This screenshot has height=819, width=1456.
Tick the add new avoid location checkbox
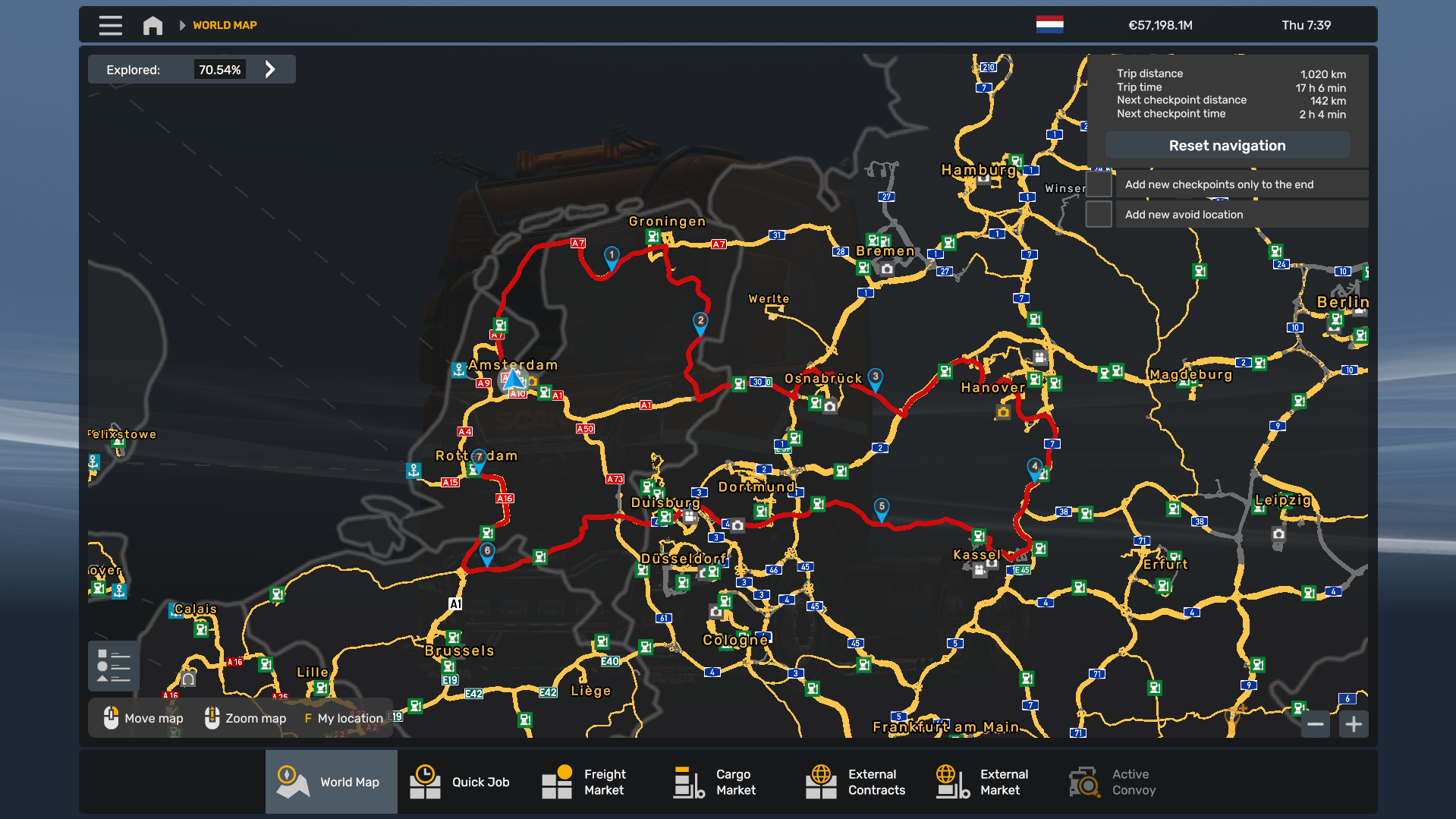pyautogui.click(x=1099, y=215)
